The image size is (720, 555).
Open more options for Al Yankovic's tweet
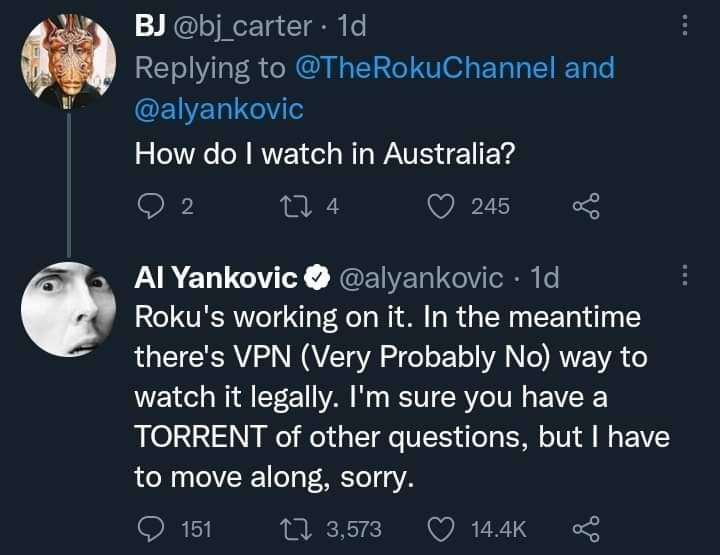pos(684,276)
